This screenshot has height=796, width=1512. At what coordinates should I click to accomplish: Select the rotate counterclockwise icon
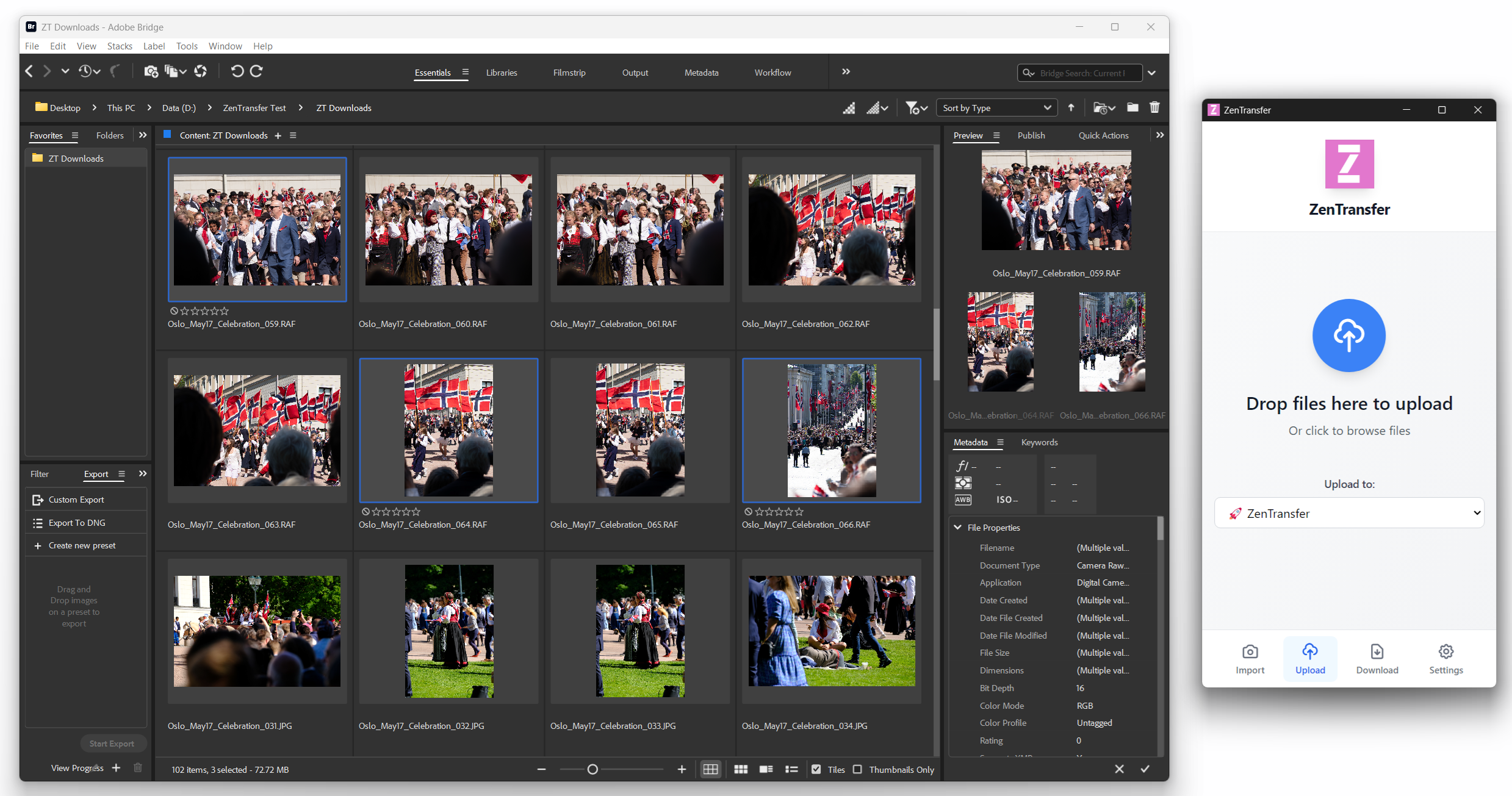237,71
